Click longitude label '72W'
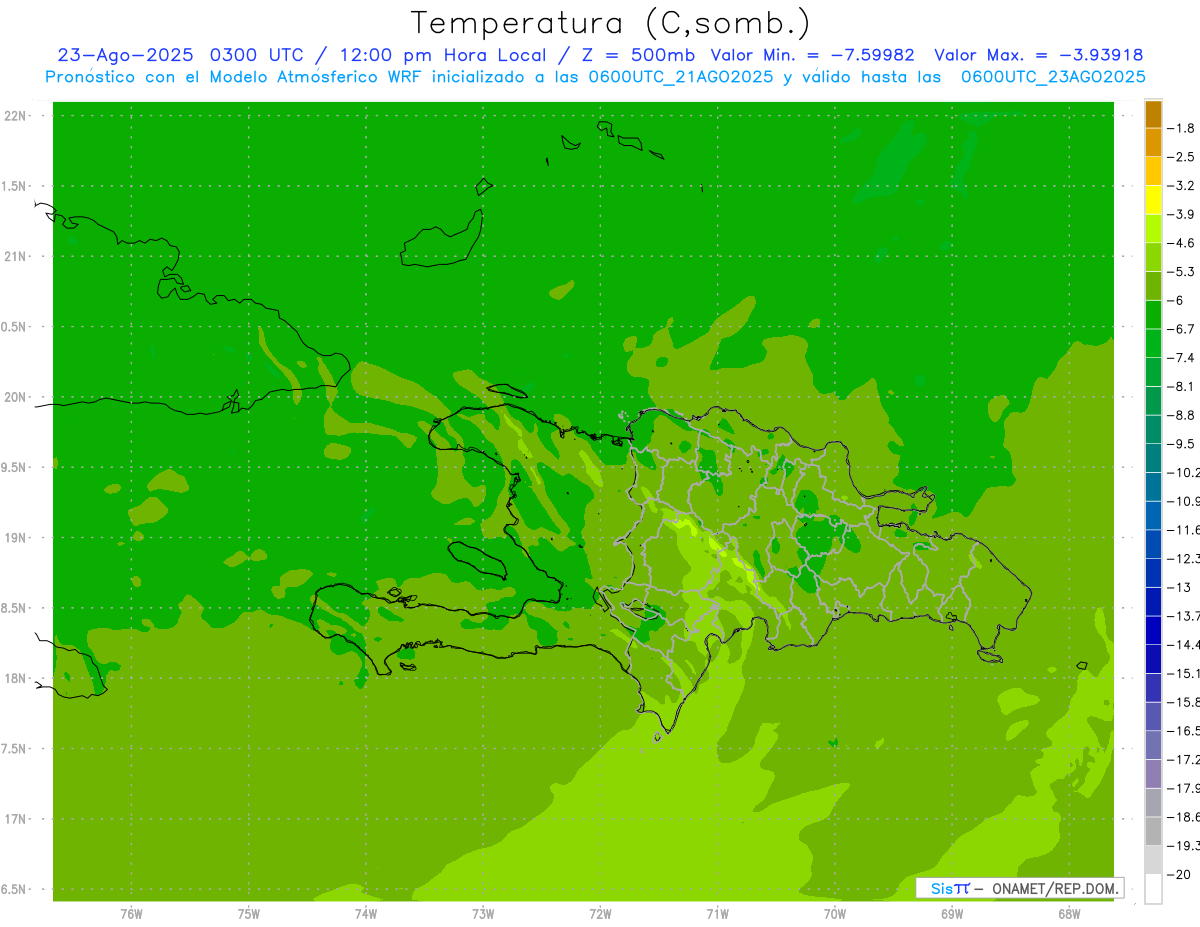The image size is (1200, 927). (x=600, y=914)
